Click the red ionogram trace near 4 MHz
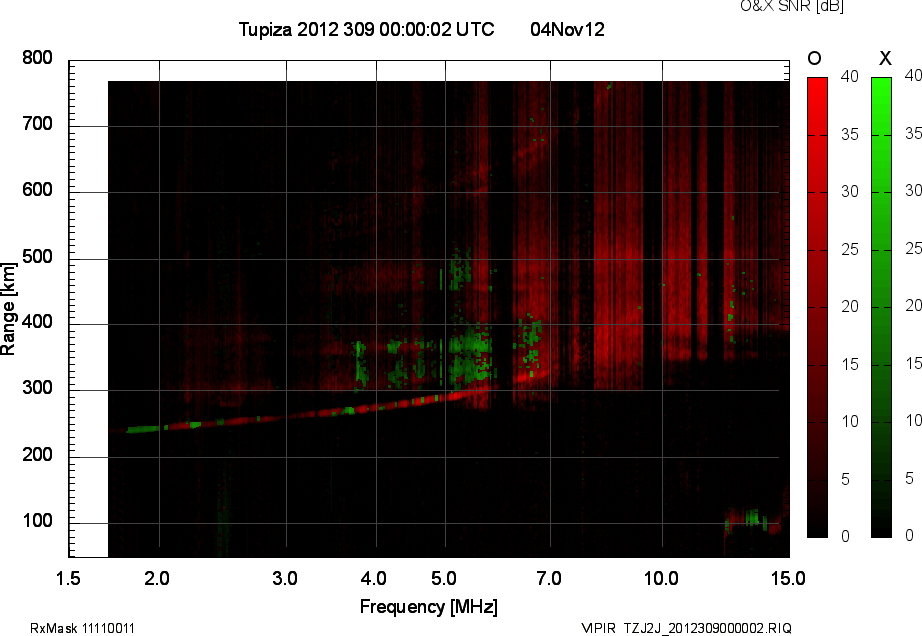 376,407
